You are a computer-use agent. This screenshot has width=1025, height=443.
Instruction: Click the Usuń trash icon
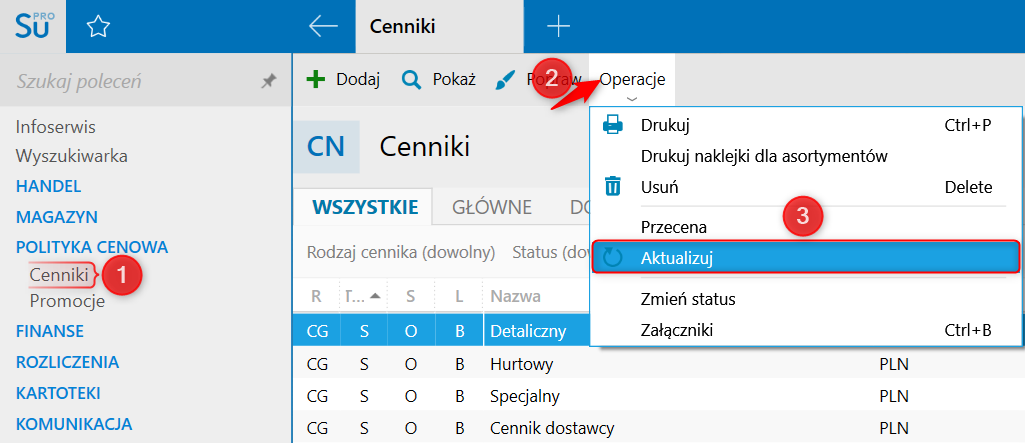pos(613,187)
